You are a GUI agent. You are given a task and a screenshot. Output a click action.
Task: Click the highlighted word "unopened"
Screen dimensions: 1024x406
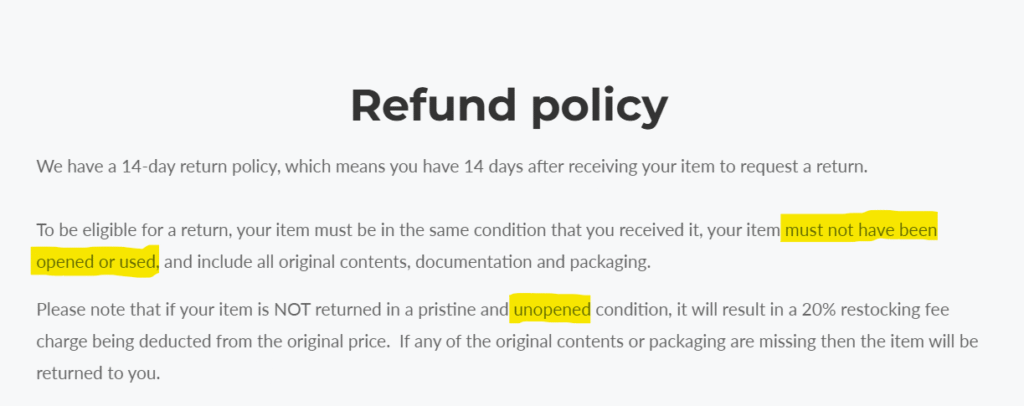coord(551,309)
